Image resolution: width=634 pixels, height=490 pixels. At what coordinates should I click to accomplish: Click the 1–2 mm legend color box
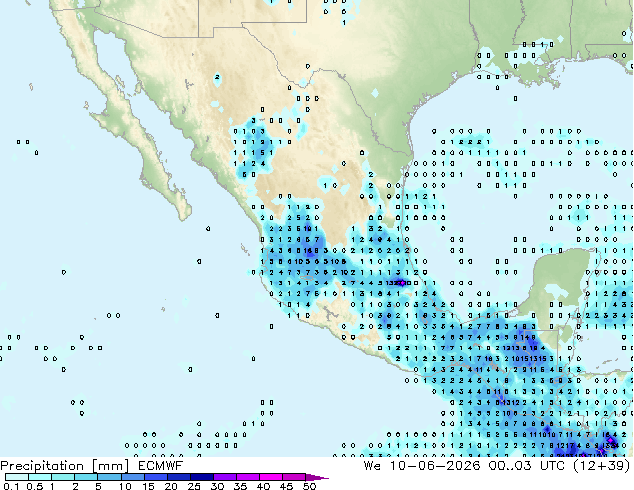click(x=63, y=477)
